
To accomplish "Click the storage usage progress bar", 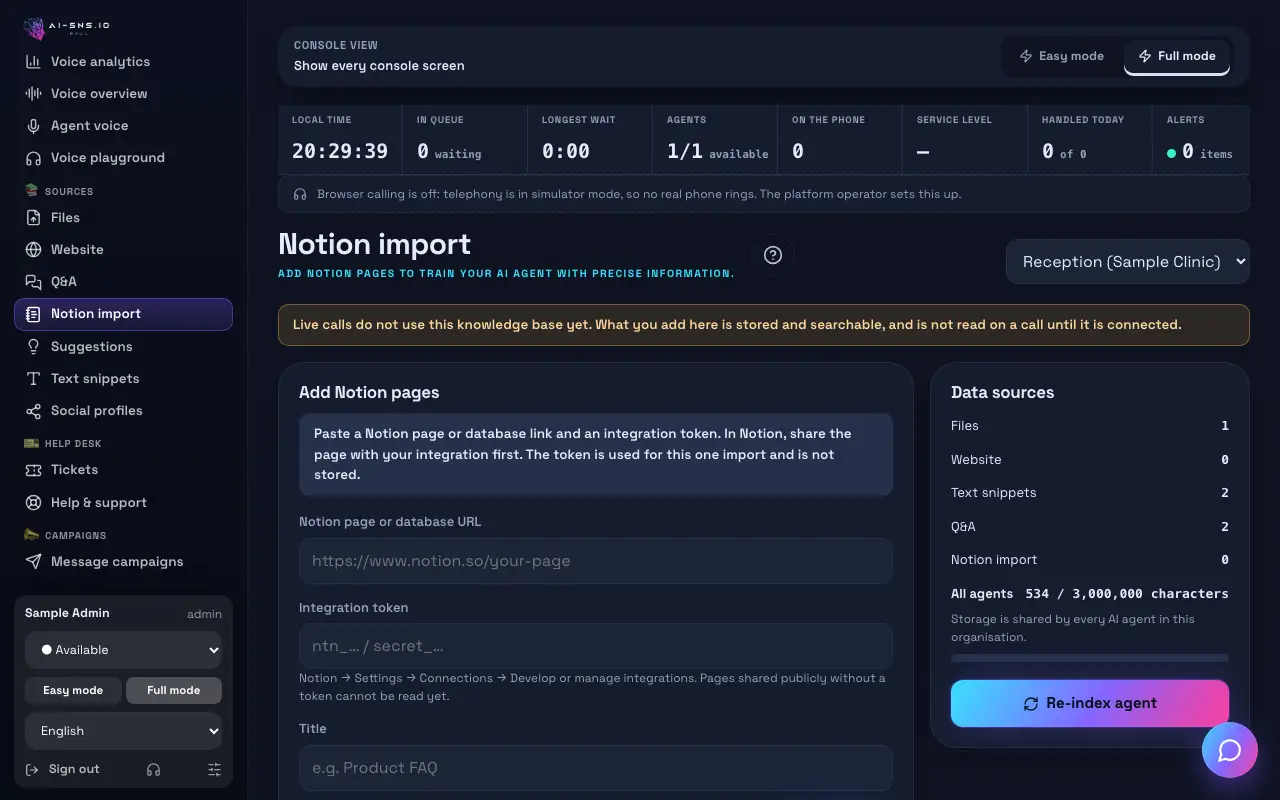I will (x=1090, y=658).
